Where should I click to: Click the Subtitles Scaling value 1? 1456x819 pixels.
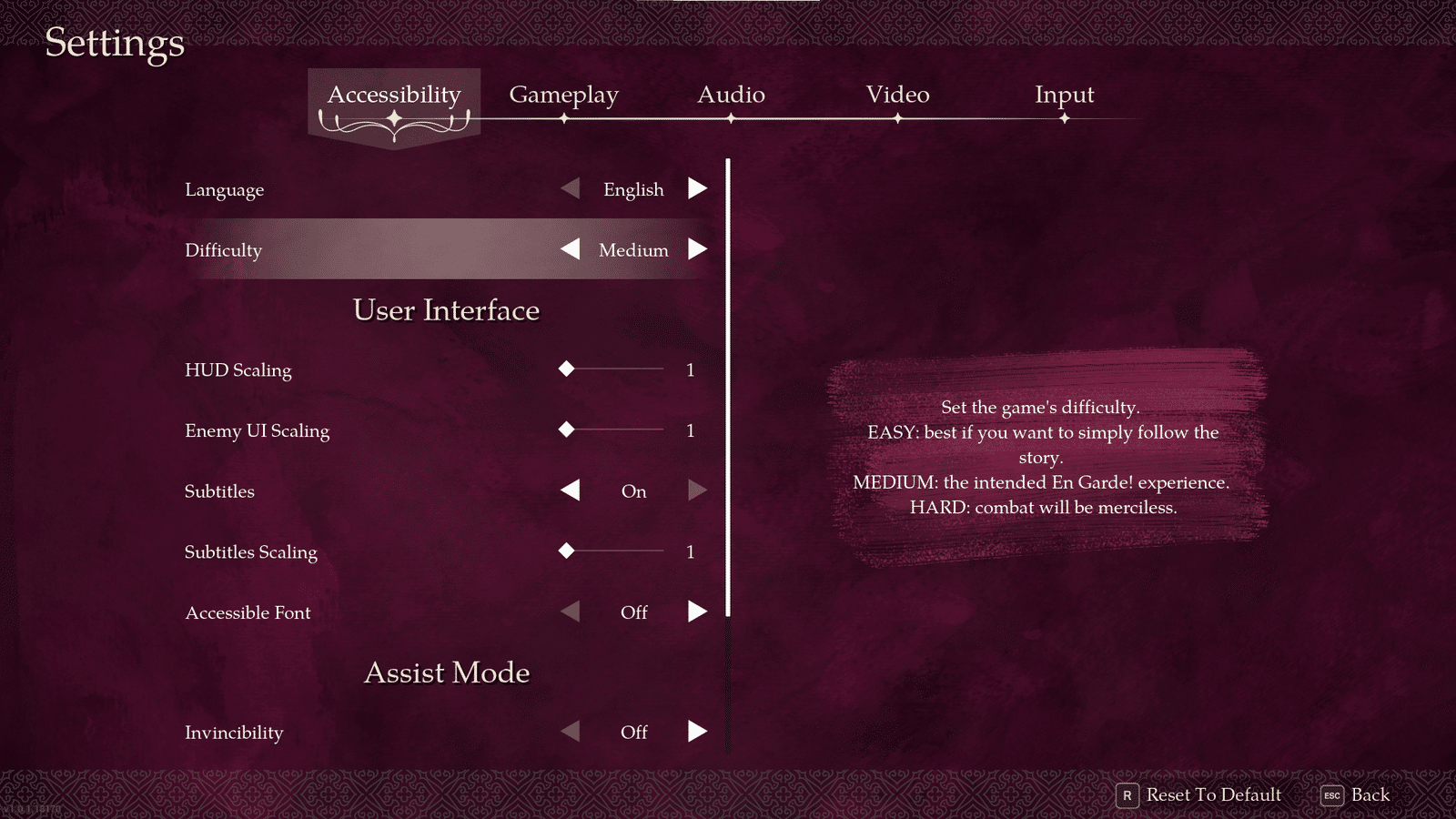pyautogui.click(x=691, y=551)
